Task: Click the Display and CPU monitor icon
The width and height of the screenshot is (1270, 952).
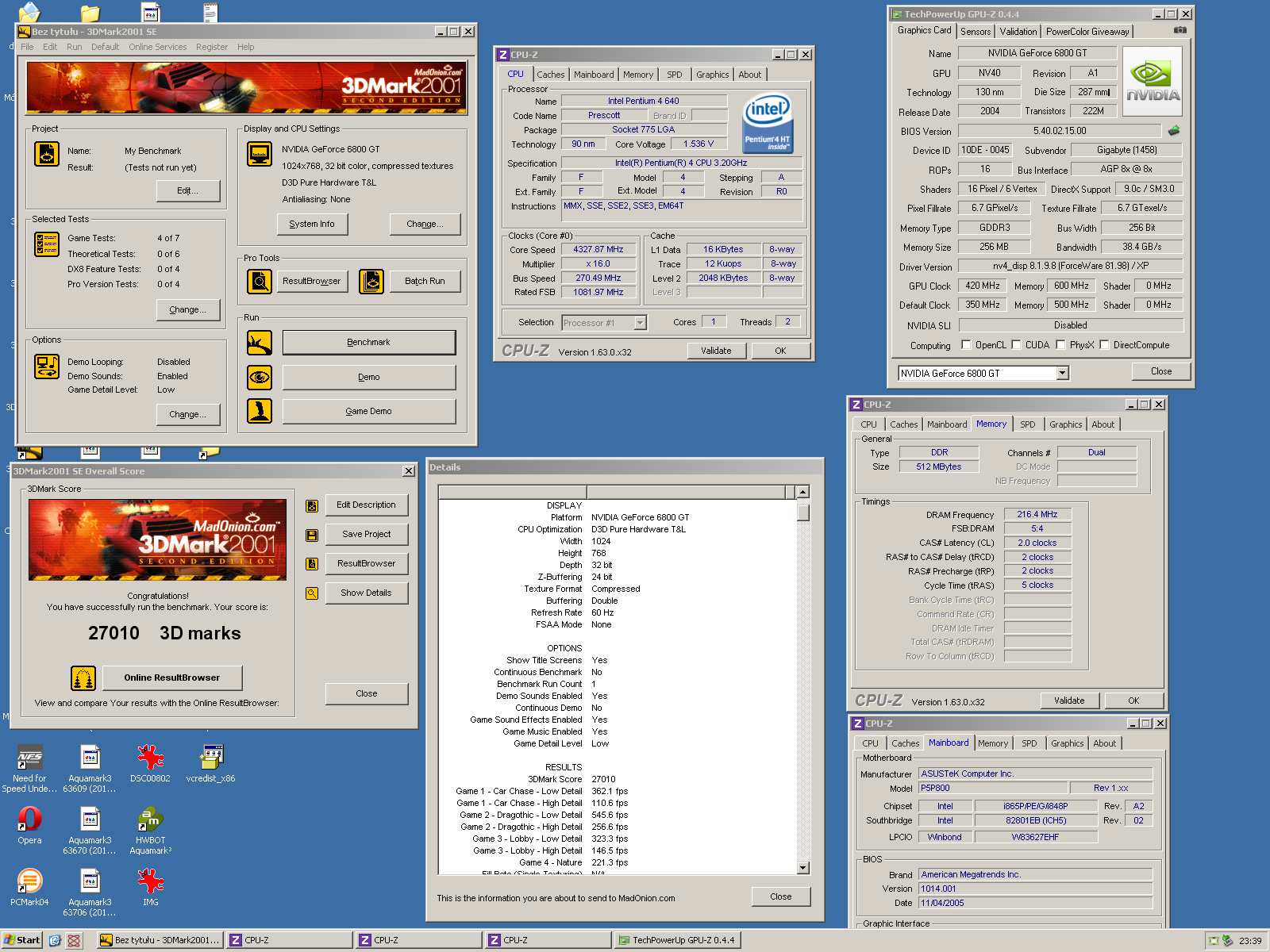Action: (260, 154)
